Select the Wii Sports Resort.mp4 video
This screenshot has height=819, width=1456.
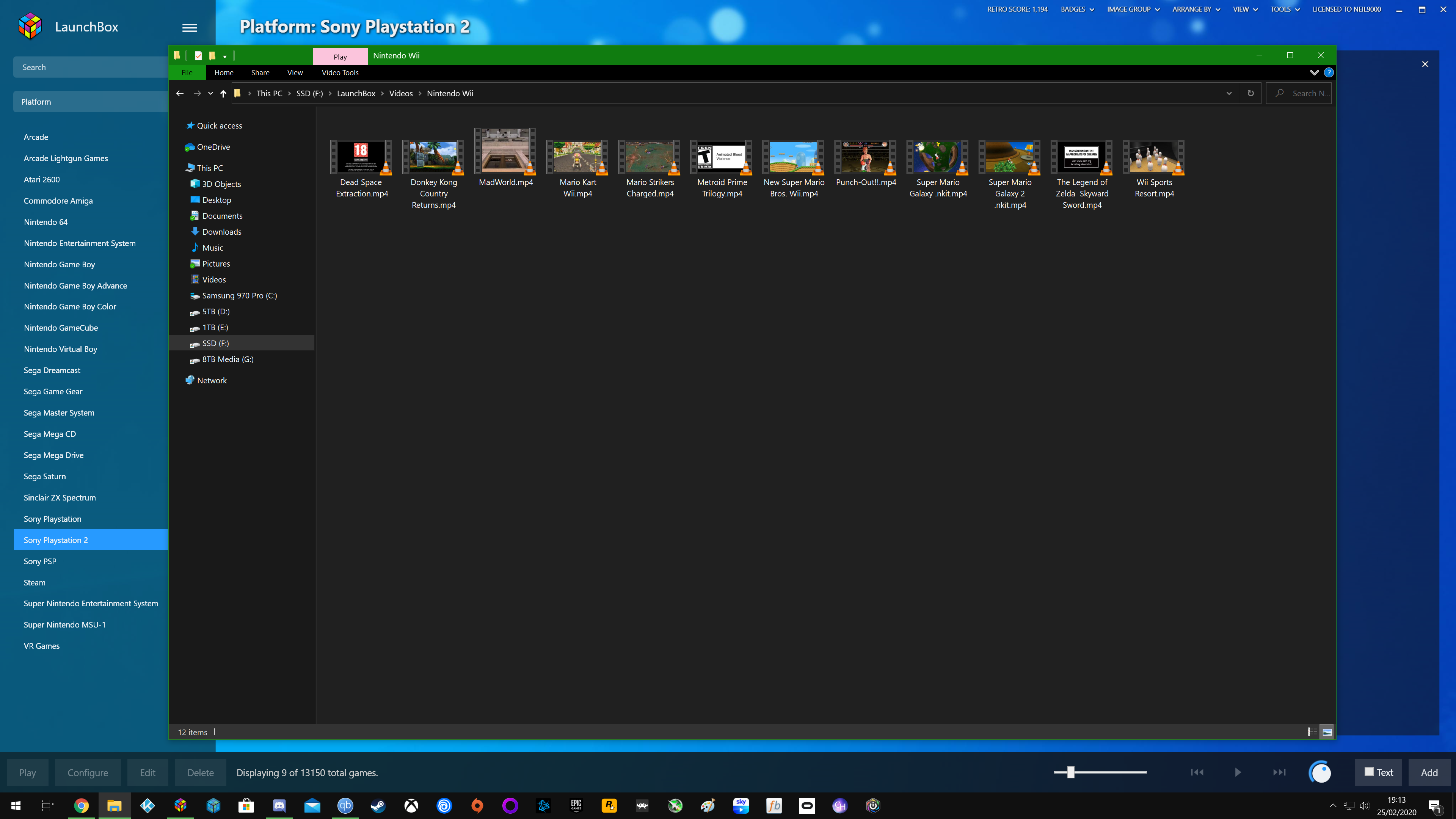pos(1154,169)
